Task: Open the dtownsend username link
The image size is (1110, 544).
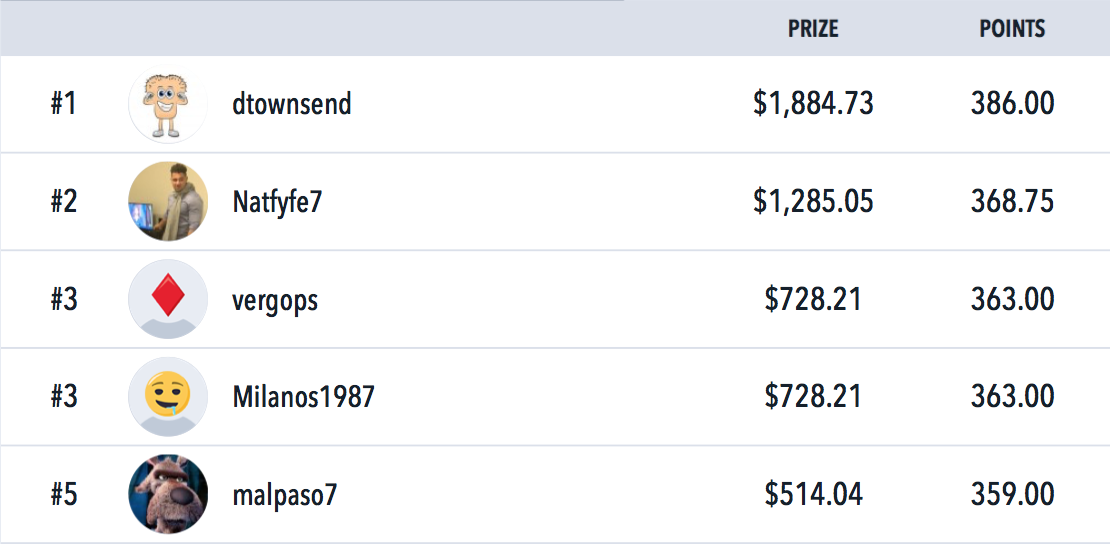Action: coord(292,104)
